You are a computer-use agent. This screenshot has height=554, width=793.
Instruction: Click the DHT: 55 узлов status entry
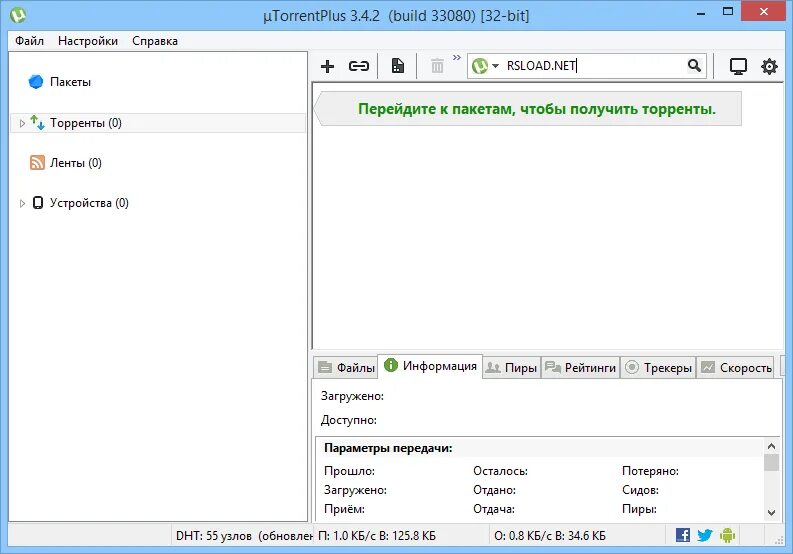[x=243, y=536]
